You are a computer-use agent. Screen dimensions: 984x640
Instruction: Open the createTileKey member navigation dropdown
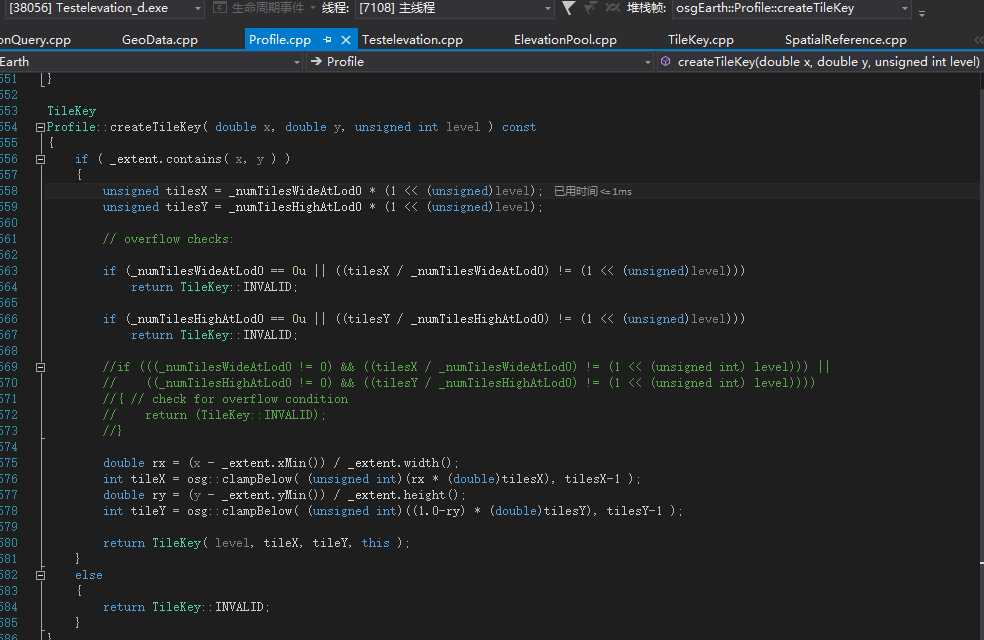coord(820,61)
